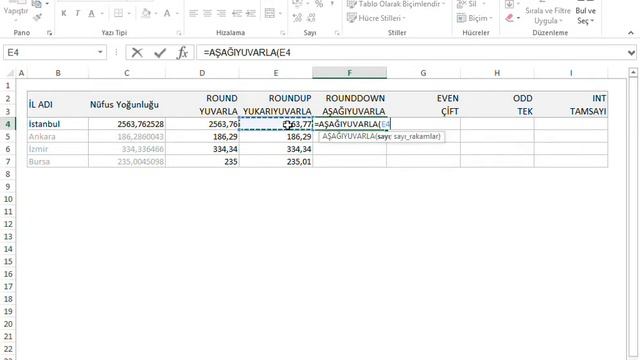
Task: Select row 10 header
Action: pos(8,199)
